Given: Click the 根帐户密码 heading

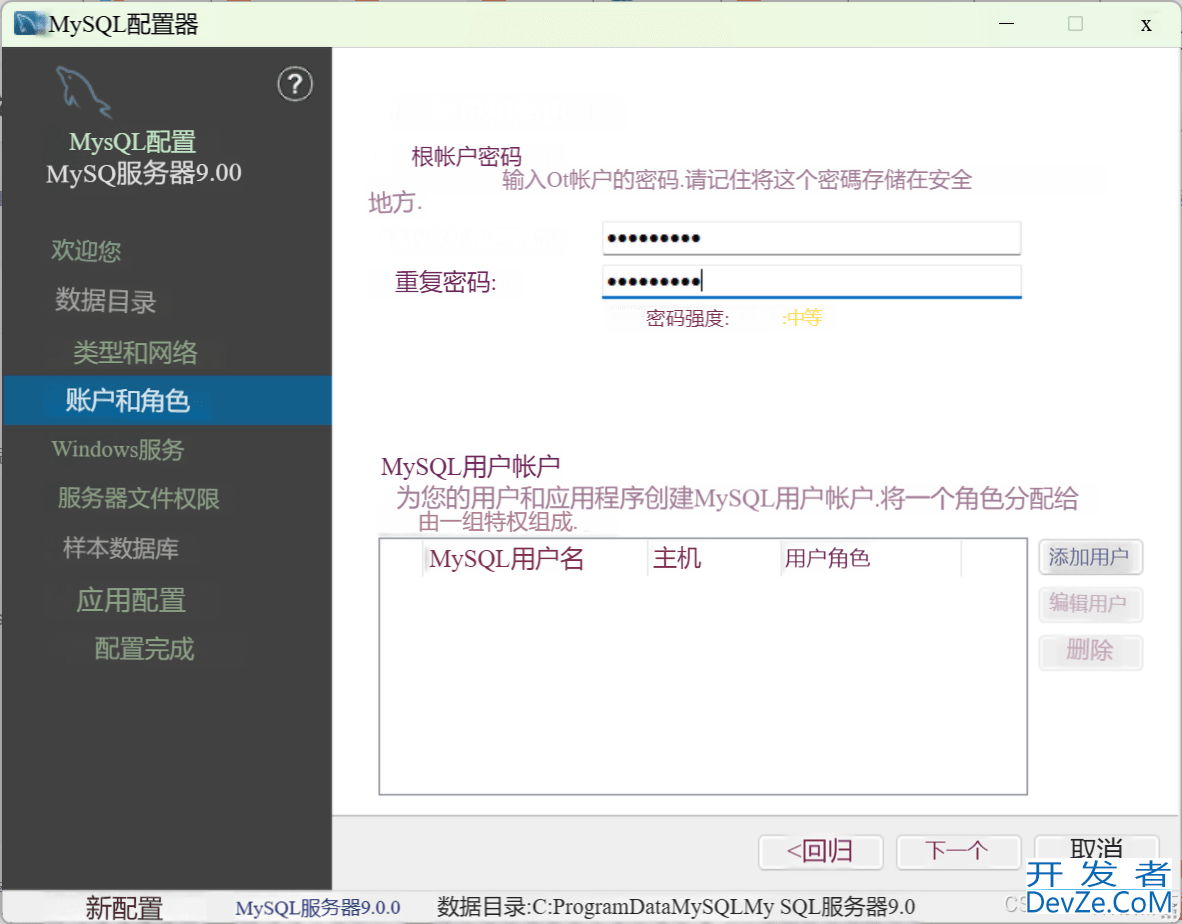Looking at the screenshot, I should (x=467, y=157).
